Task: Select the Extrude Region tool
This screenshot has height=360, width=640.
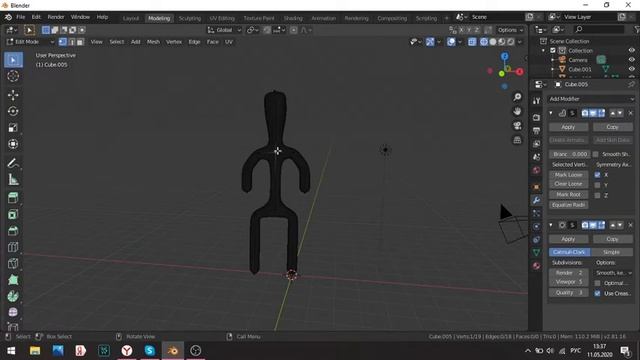Action: (13, 198)
